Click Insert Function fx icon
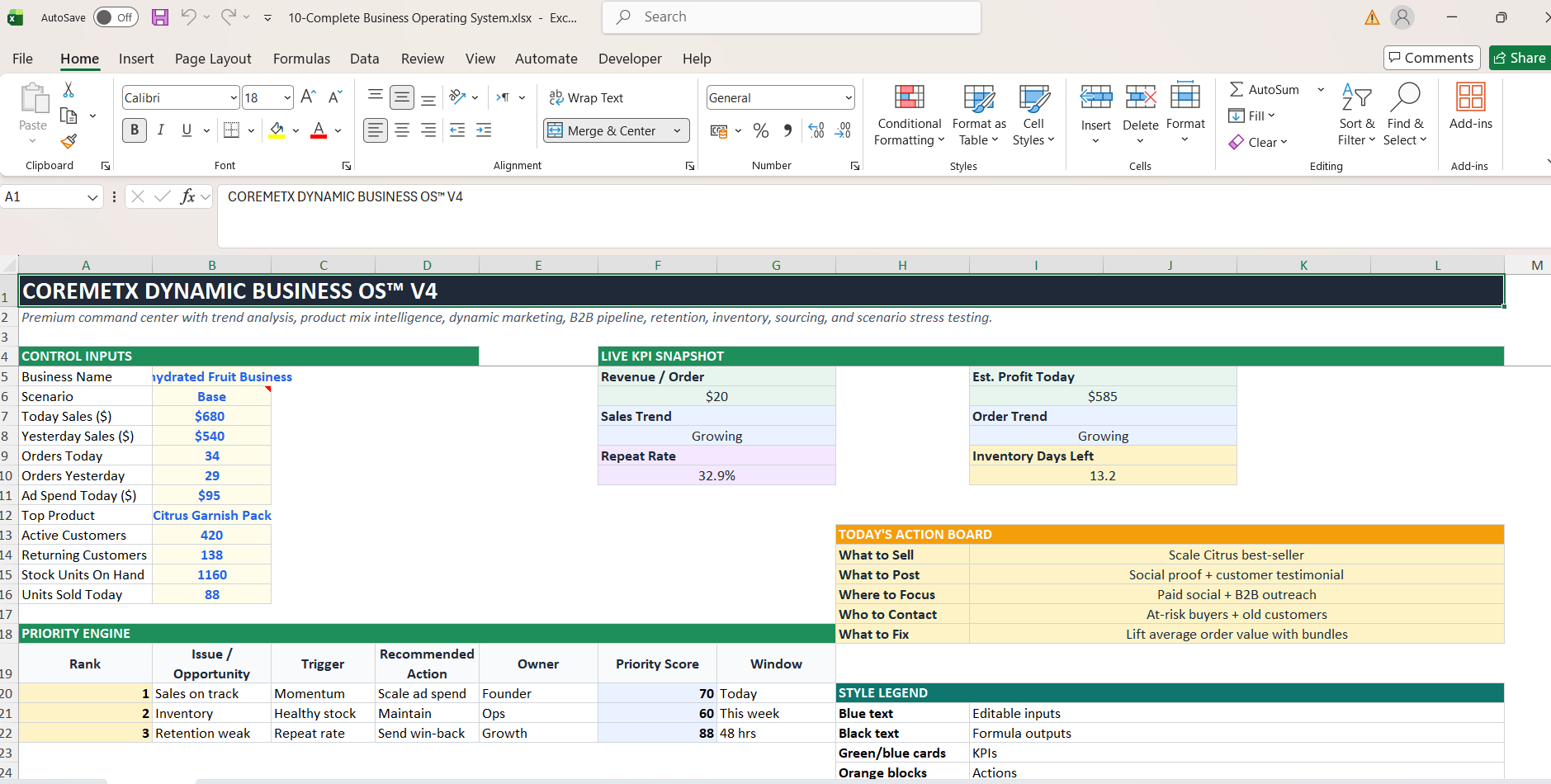Screen dimensions: 1551x784 pos(188,196)
